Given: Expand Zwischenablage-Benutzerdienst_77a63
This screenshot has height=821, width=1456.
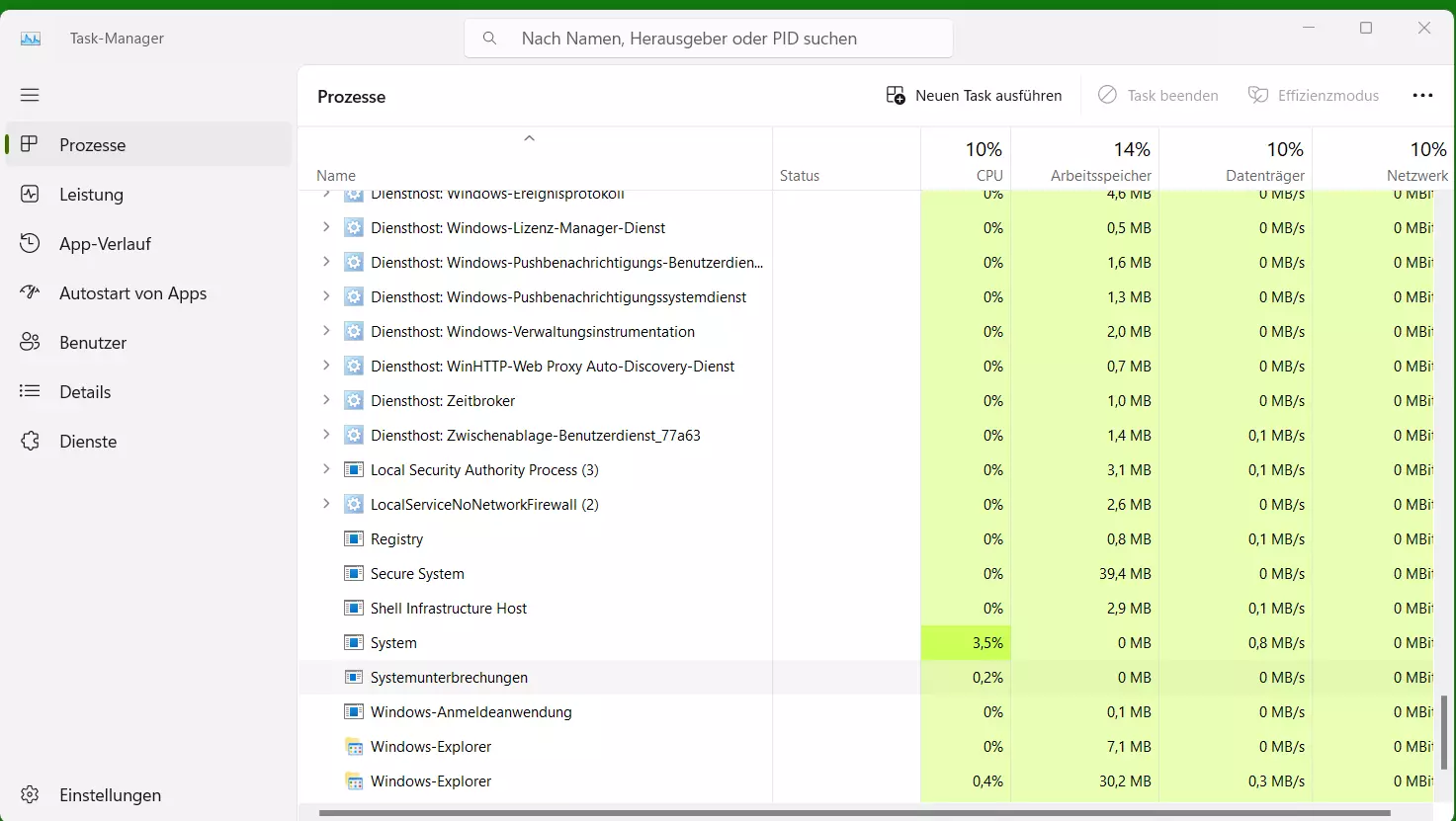Looking at the screenshot, I should click(326, 435).
